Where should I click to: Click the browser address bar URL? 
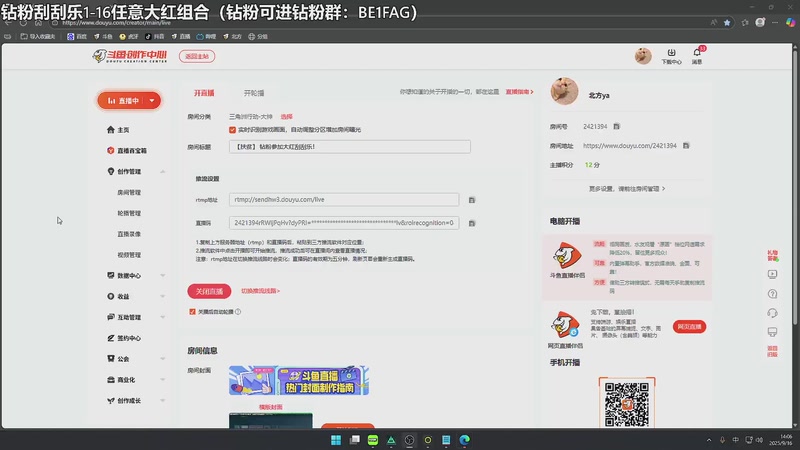[116, 22]
